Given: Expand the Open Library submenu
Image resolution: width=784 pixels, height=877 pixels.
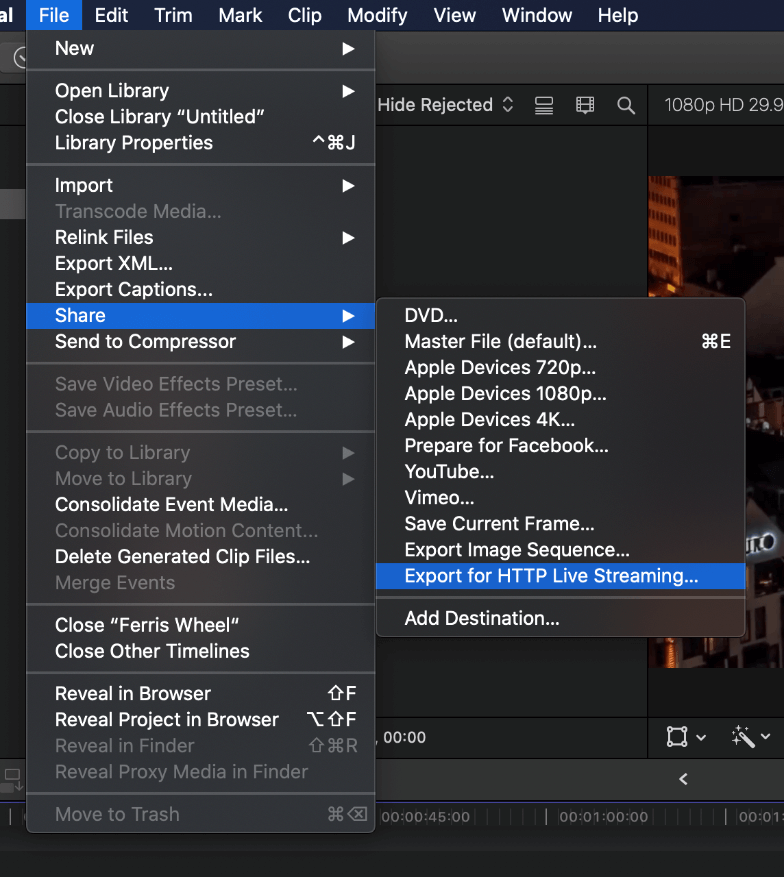Looking at the screenshot, I should pyautogui.click(x=200, y=91).
